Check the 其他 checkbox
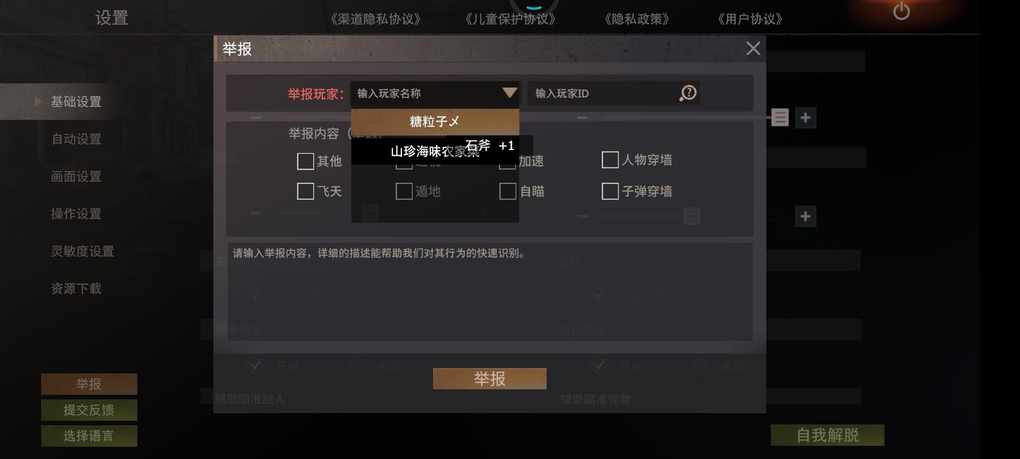 click(x=305, y=161)
